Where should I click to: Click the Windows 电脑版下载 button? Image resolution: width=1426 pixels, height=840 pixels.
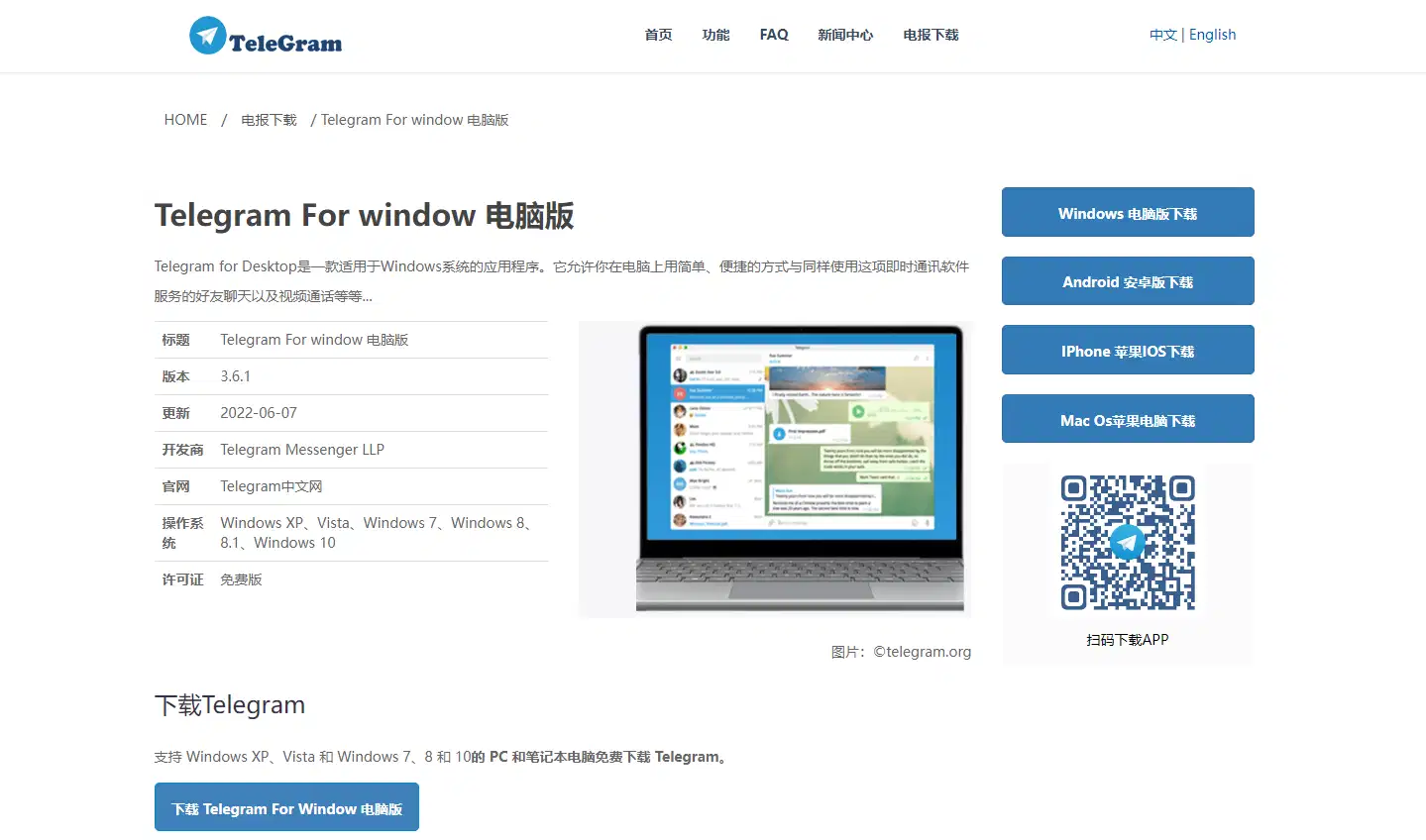point(1128,213)
